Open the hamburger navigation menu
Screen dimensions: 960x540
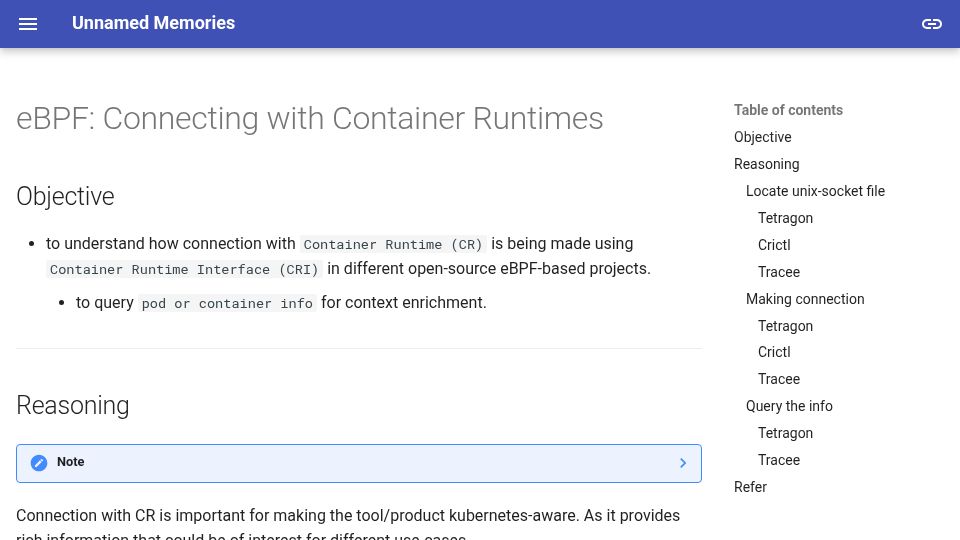point(28,24)
